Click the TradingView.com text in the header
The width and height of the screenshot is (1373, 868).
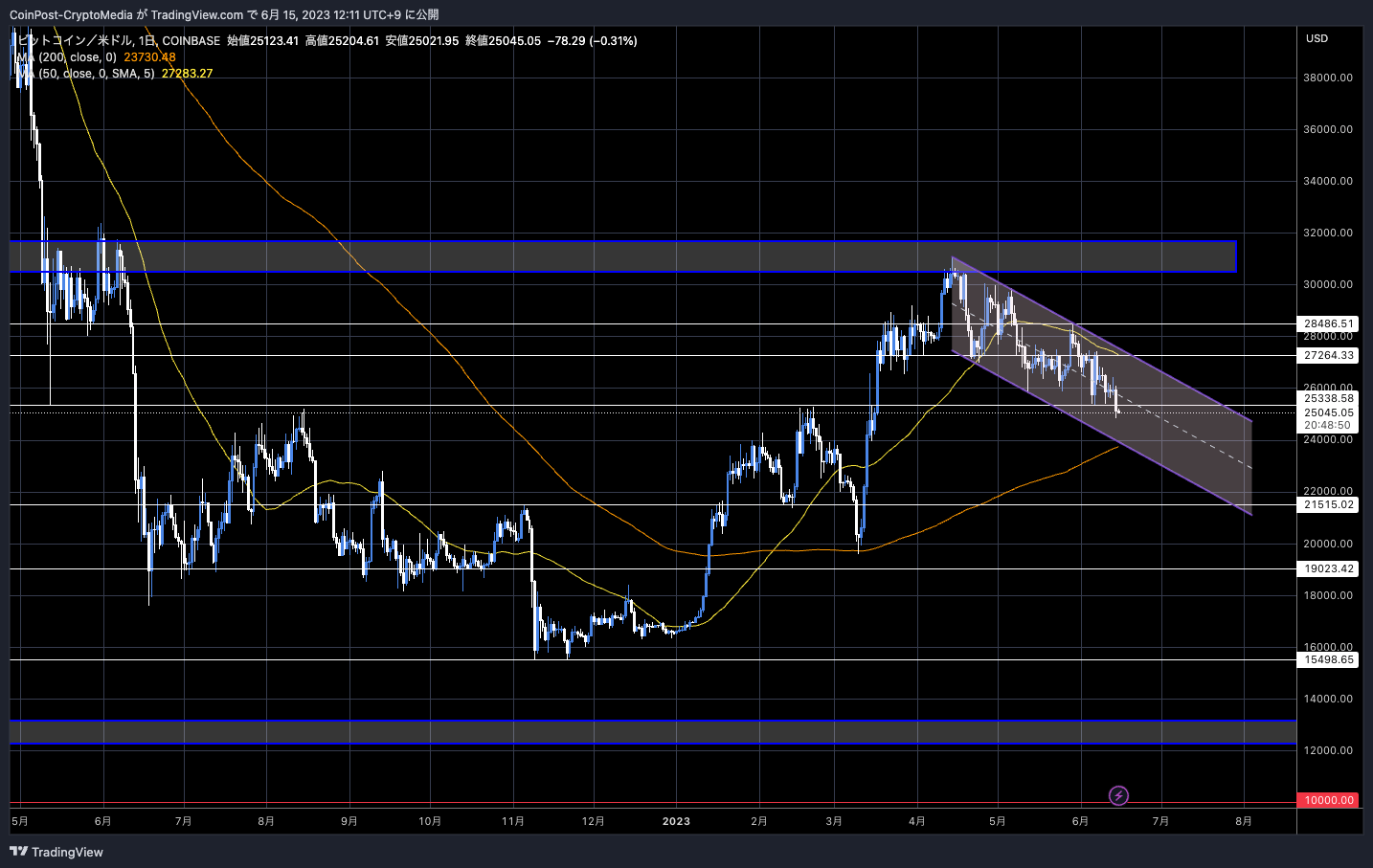point(196,14)
